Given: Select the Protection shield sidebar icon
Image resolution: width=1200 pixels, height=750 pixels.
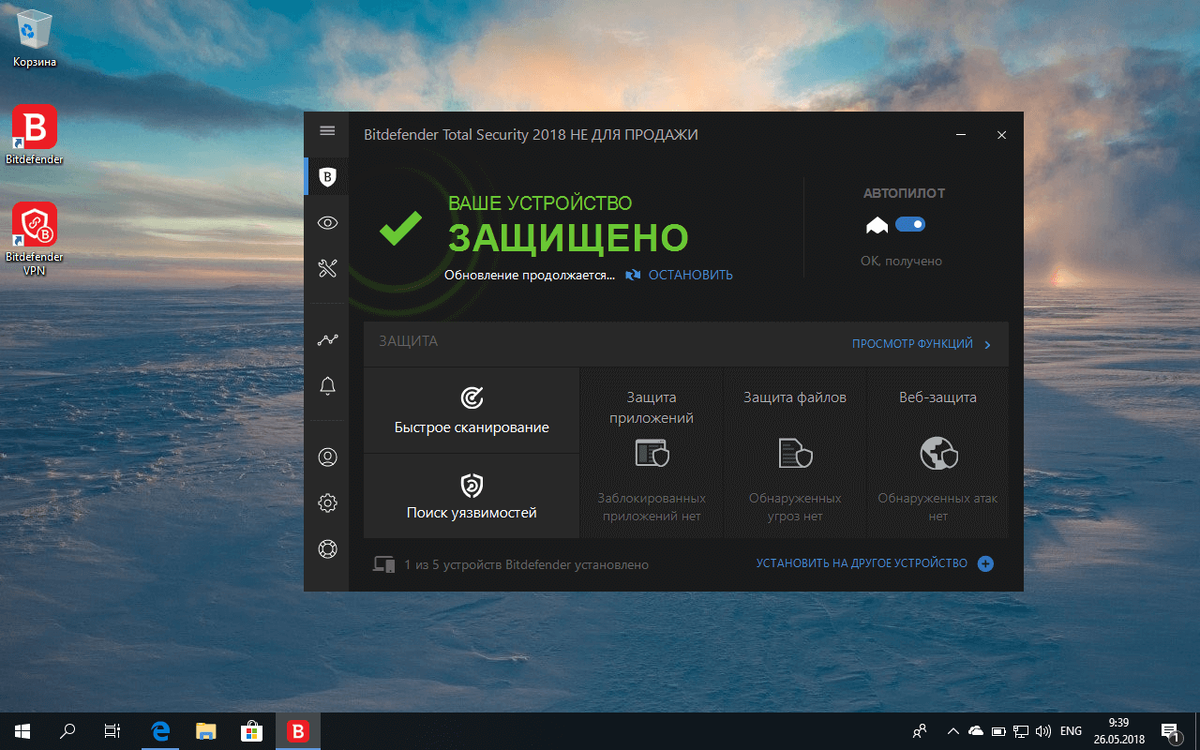Looking at the screenshot, I should (327, 177).
